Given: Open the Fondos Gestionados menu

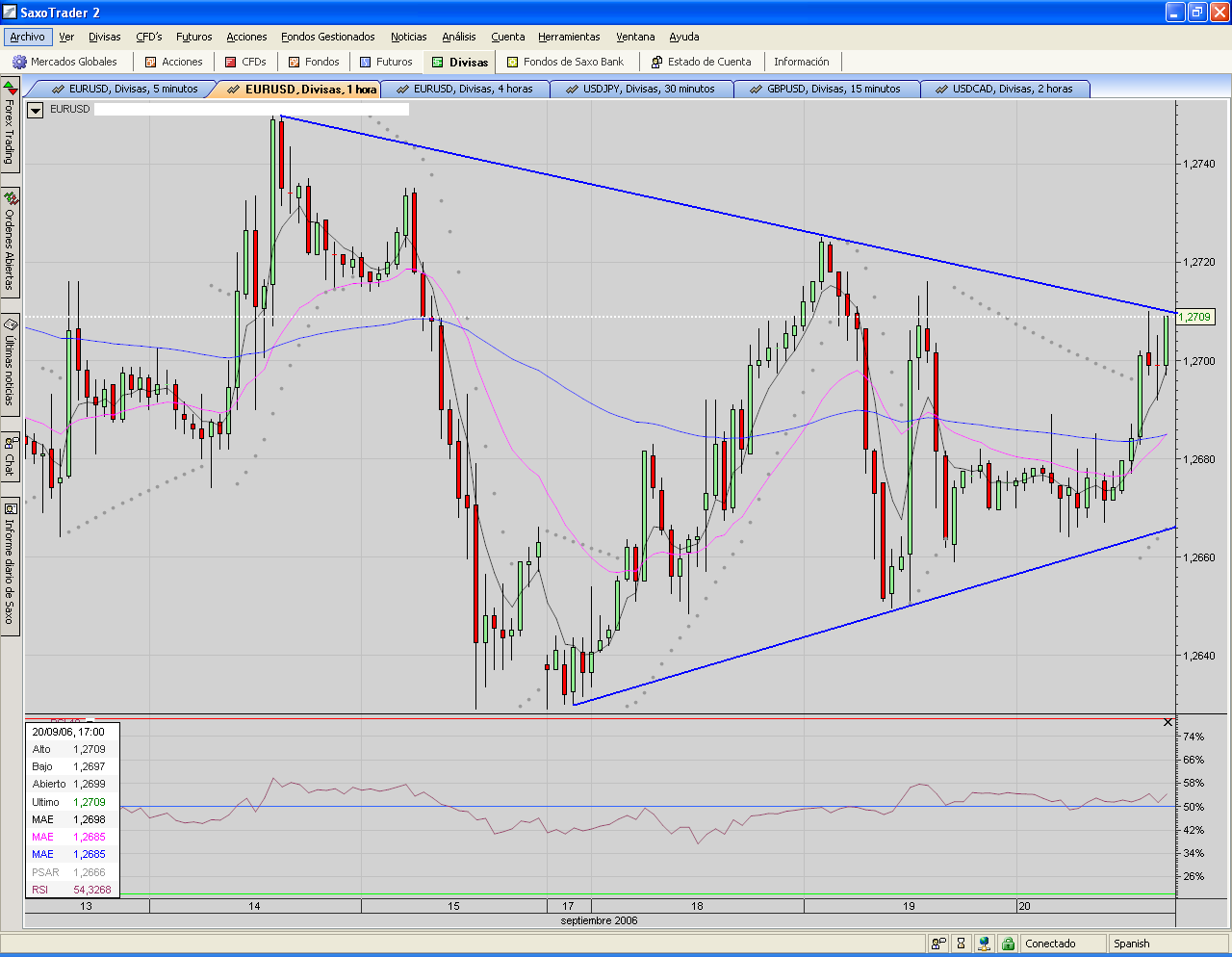Looking at the screenshot, I should (328, 37).
